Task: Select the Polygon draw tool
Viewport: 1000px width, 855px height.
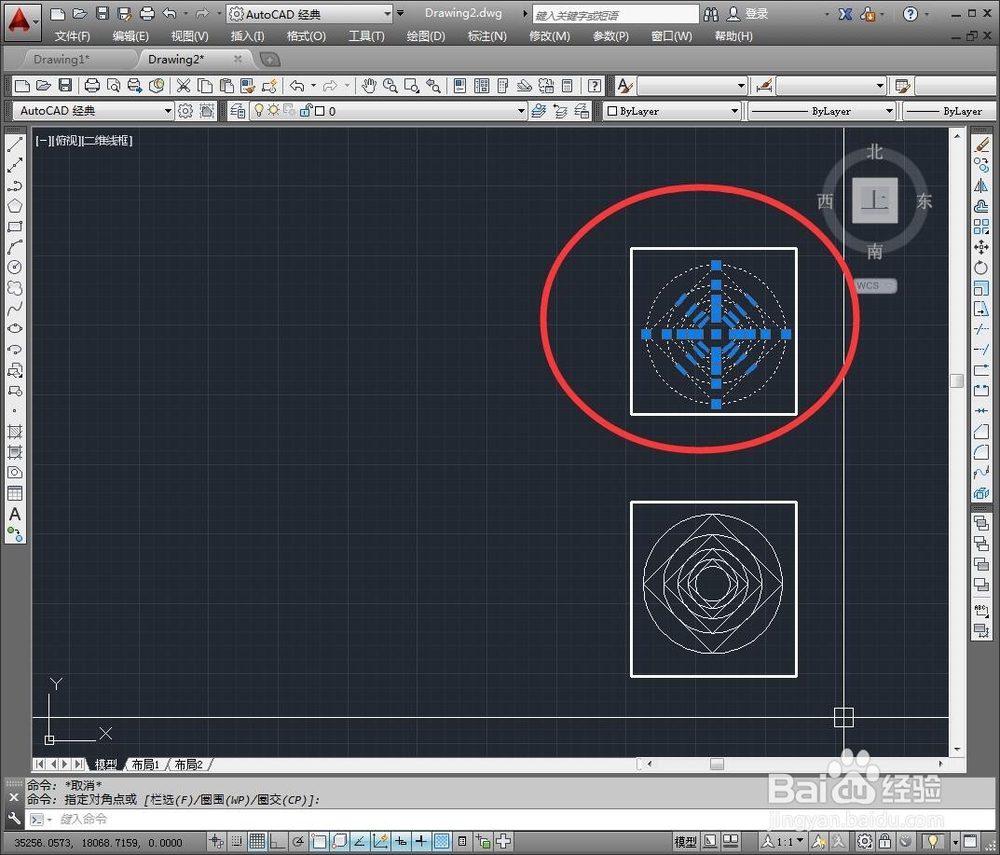Action: pyautogui.click(x=15, y=206)
